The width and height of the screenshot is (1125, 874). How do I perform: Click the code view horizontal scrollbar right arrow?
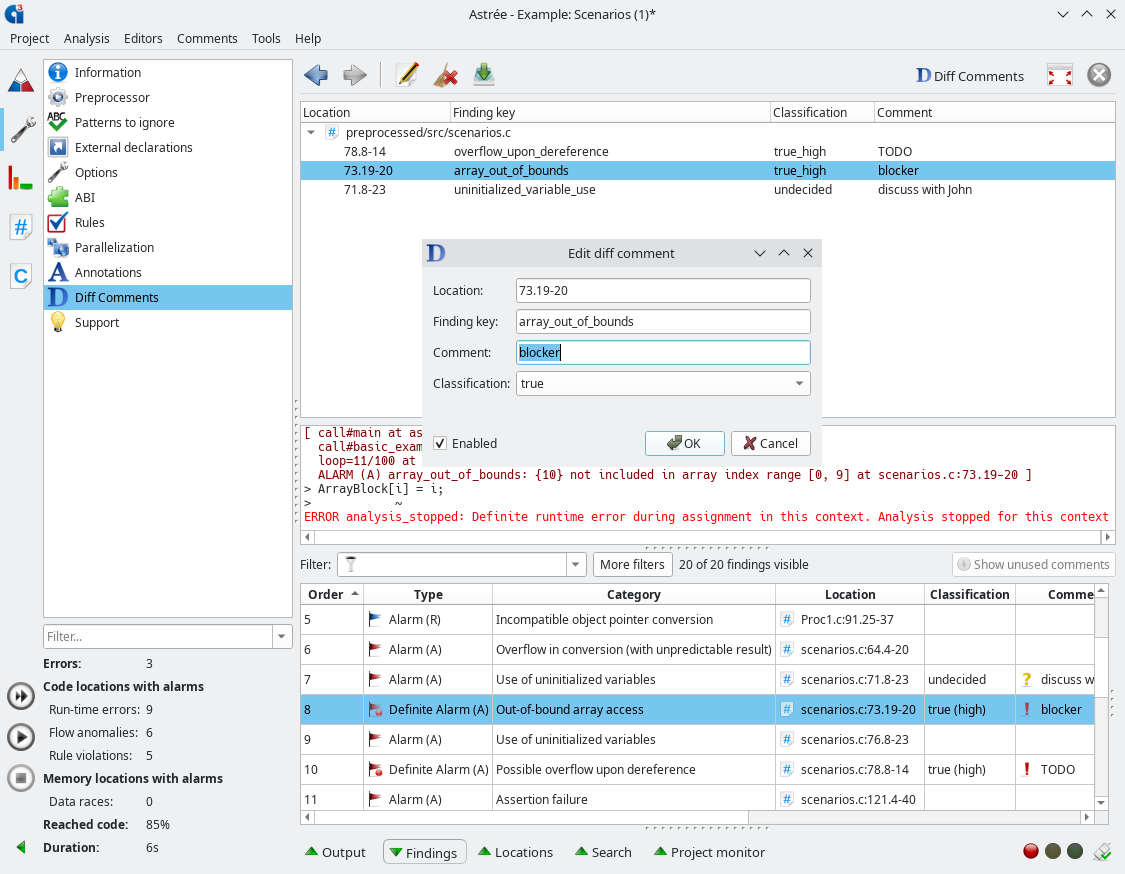click(x=1108, y=537)
